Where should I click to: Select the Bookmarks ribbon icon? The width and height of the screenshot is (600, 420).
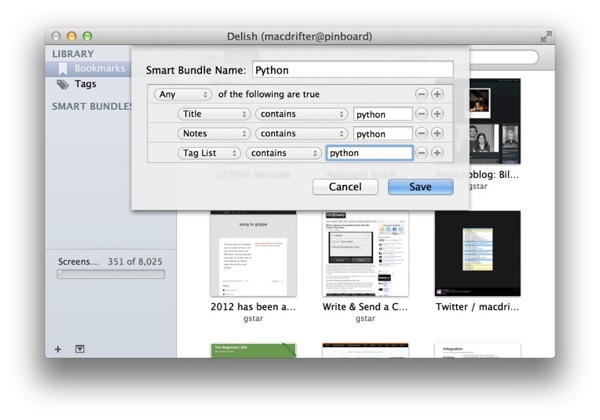pyautogui.click(x=63, y=68)
